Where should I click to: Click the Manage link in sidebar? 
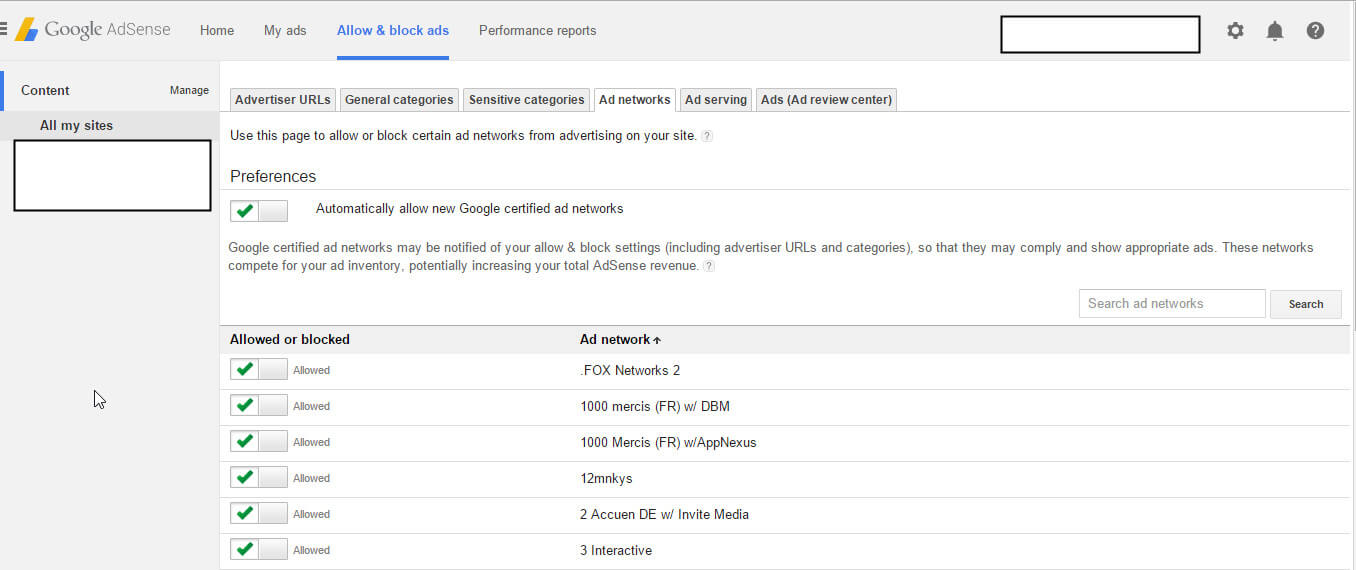point(189,90)
